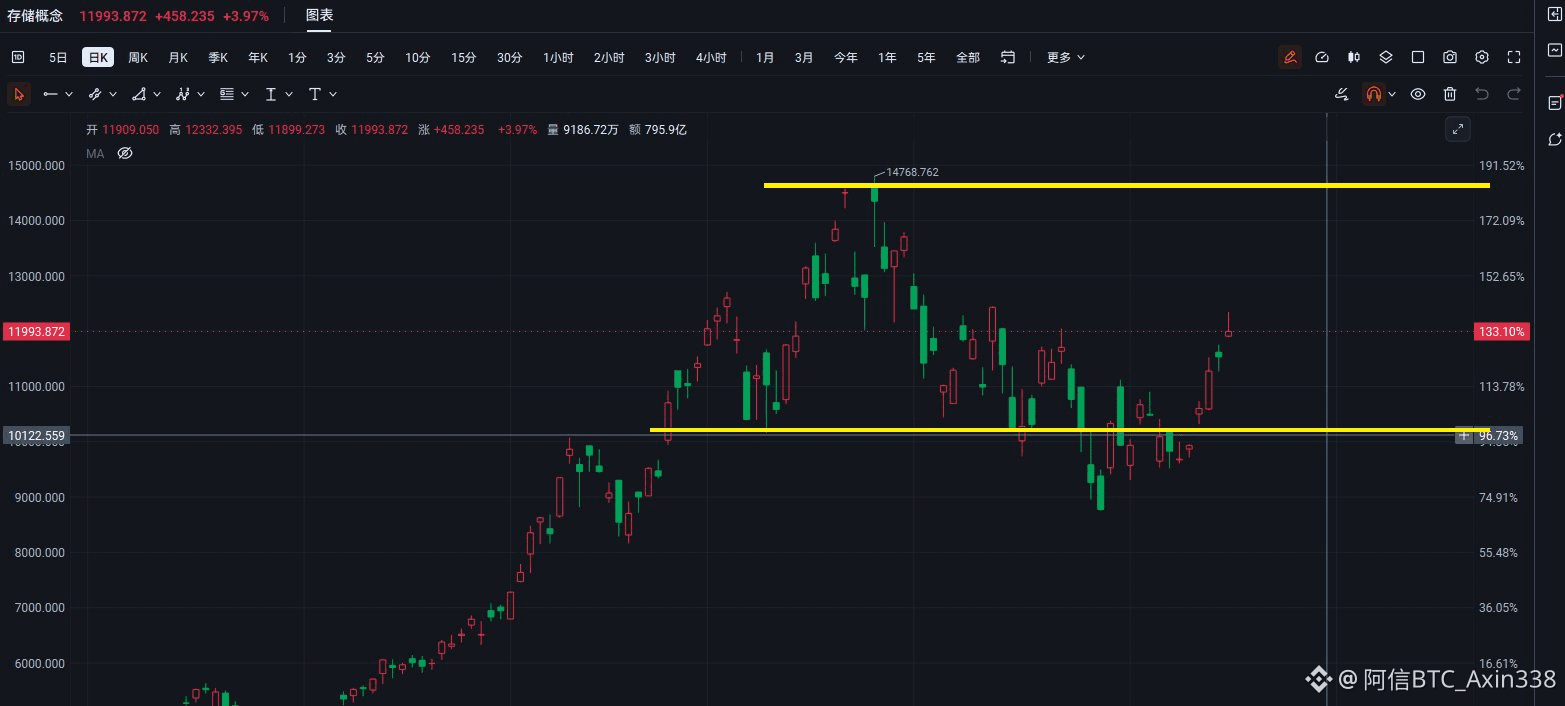Open the AI chat icon in right sidebar
This screenshot has height=706, width=1565.
click(1555, 138)
